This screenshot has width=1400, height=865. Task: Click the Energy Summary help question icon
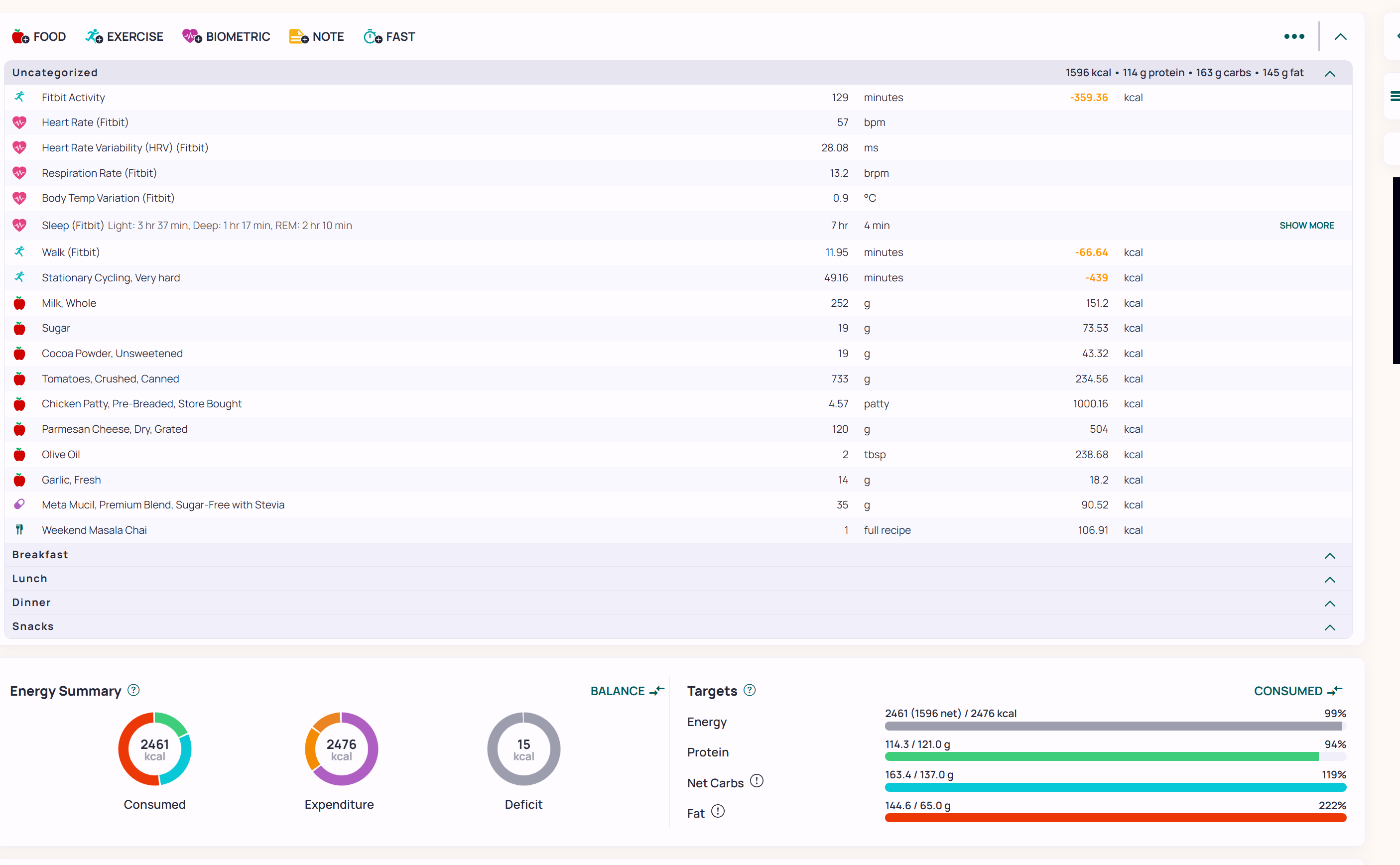pos(133,690)
